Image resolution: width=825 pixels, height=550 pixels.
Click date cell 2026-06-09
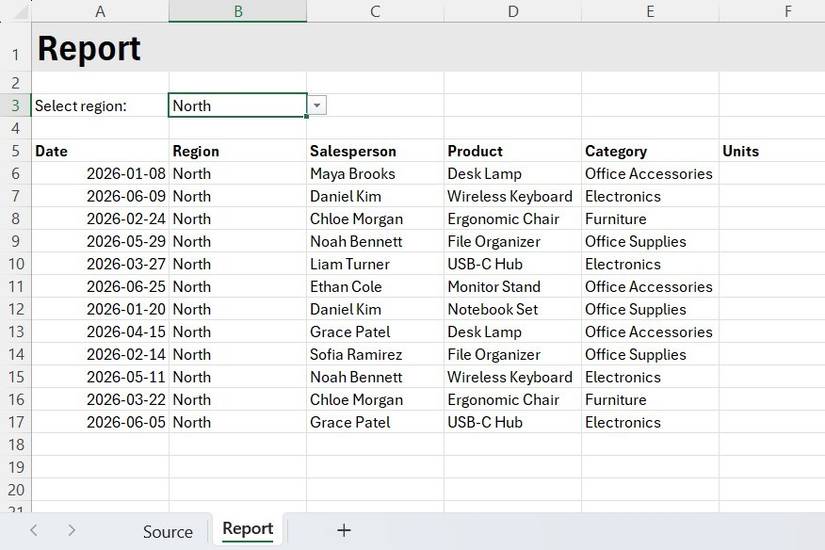[100, 196]
